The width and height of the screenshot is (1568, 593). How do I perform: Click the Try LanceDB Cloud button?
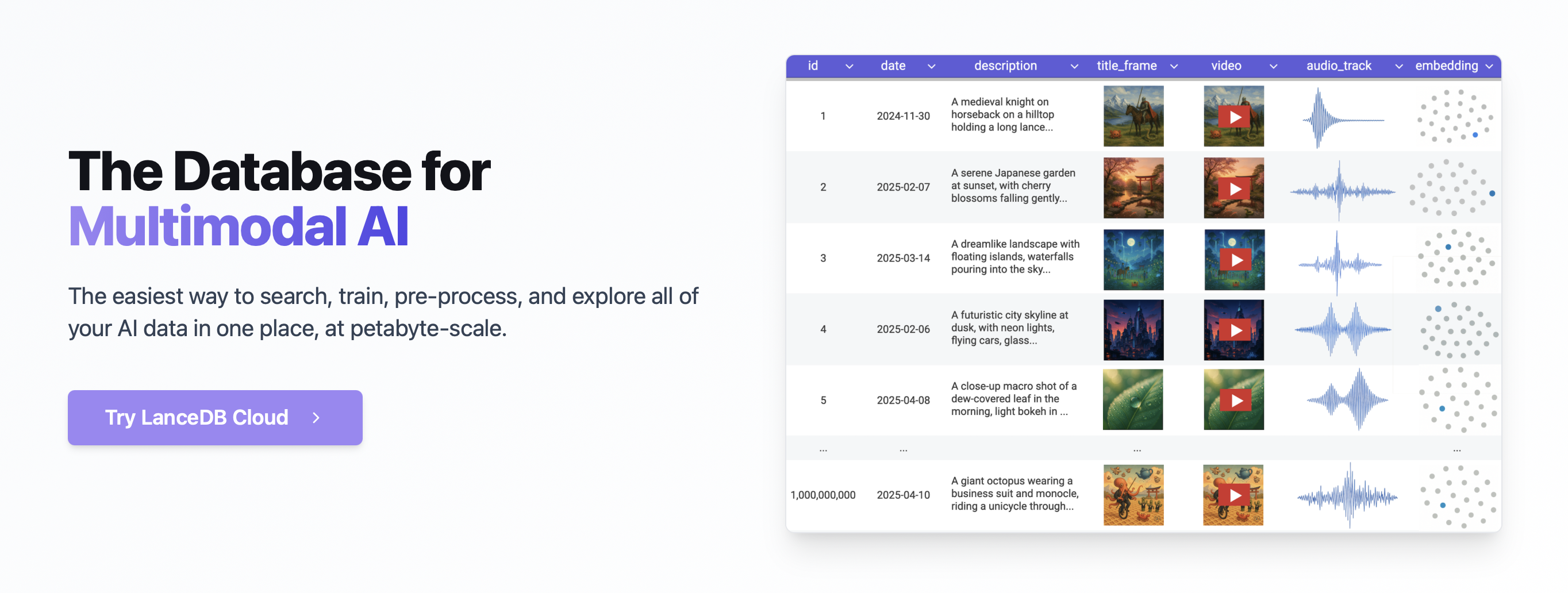pyautogui.click(x=215, y=418)
